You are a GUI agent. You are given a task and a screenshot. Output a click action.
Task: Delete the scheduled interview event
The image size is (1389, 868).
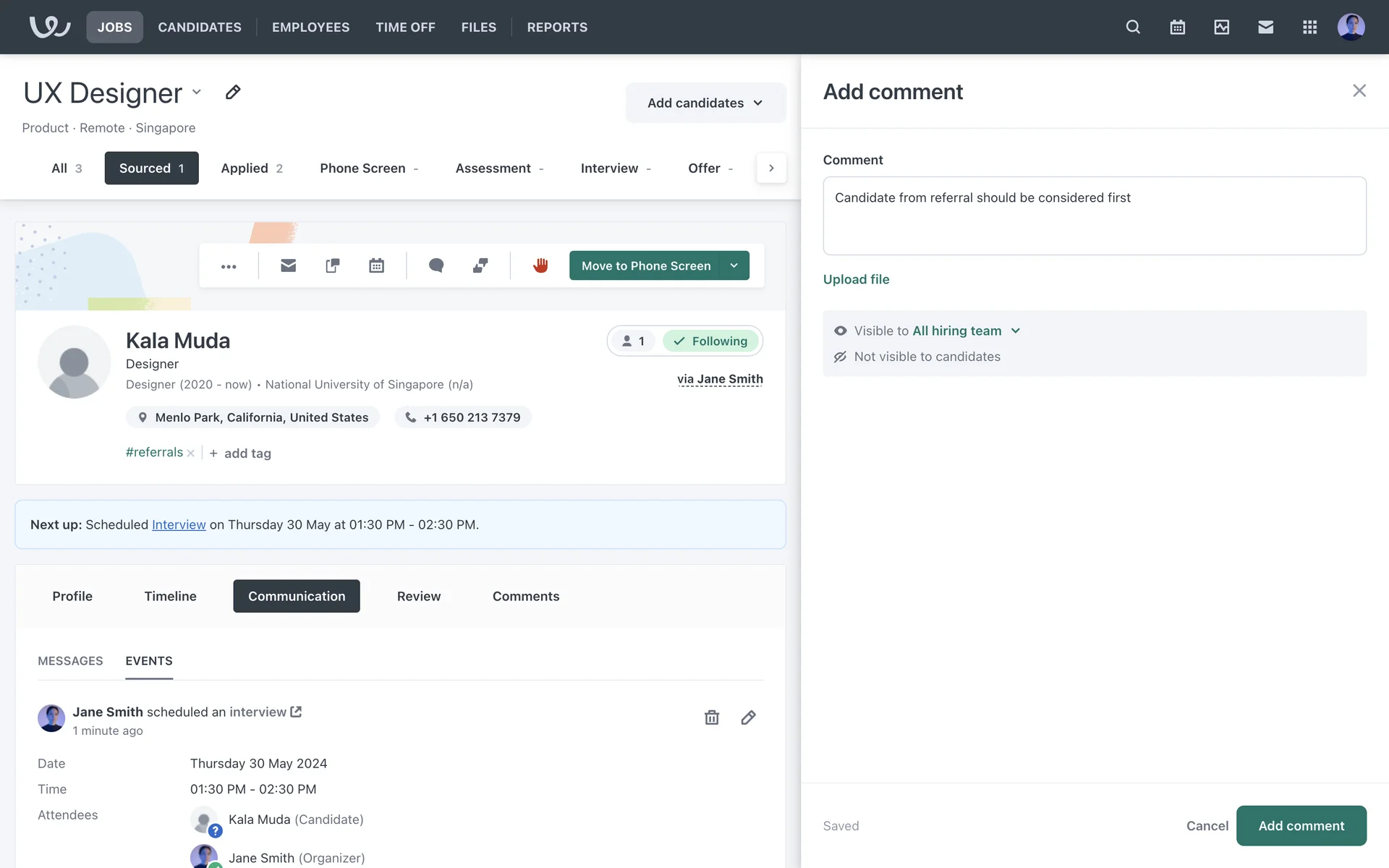pyautogui.click(x=712, y=718)
